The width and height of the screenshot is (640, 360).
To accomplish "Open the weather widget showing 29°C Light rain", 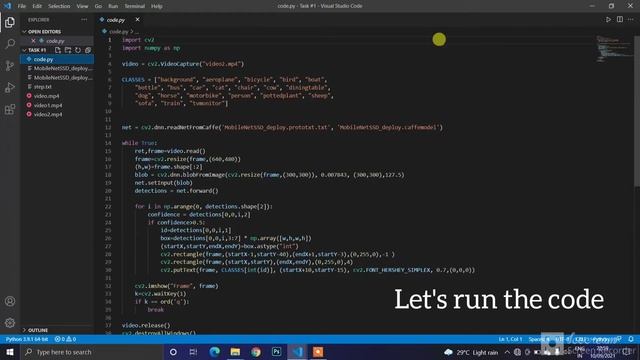I will click(x=471, y=352).
